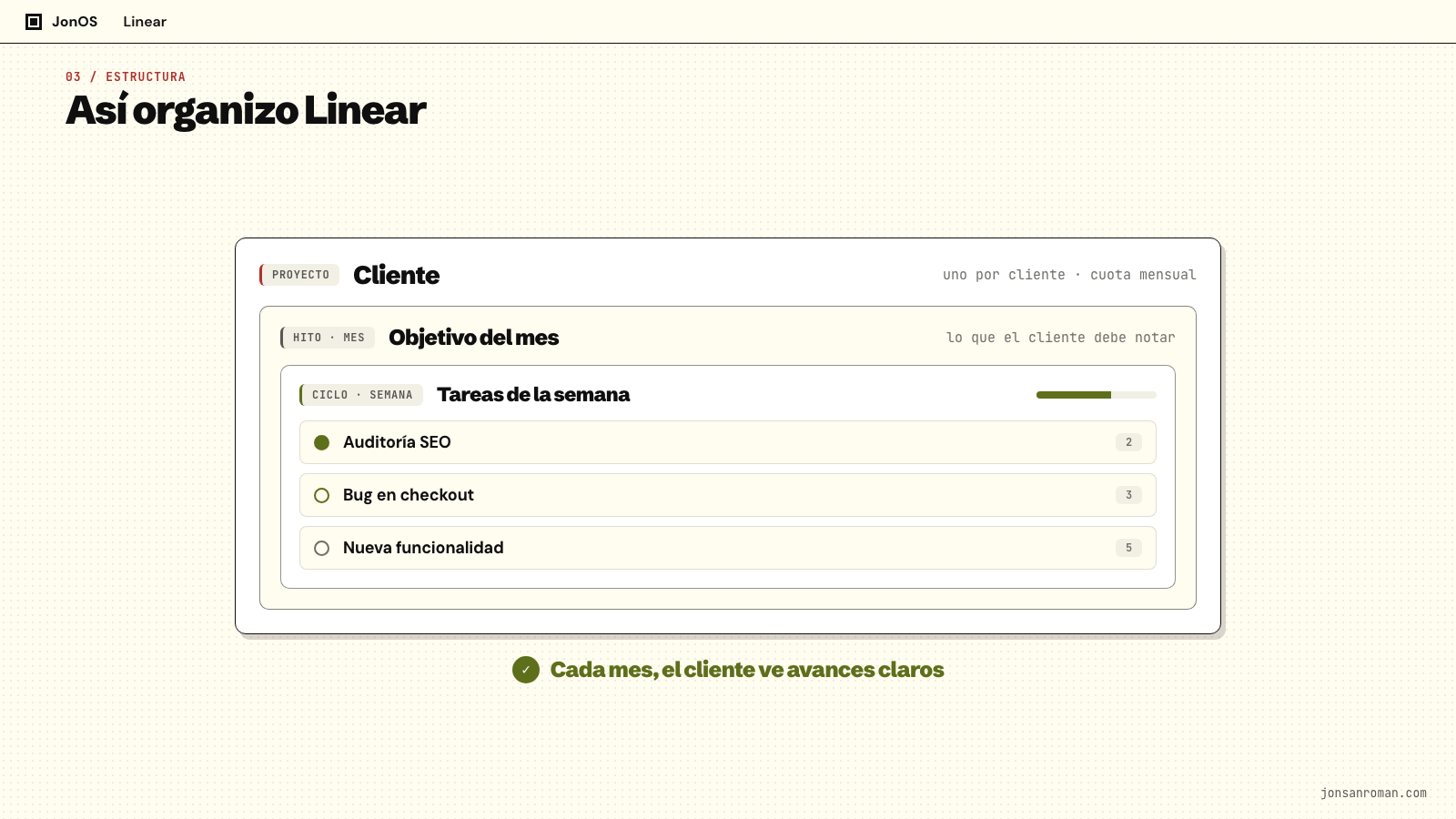
Task: Click the estimate badge 3 on Bug en checkout
Action: (x=1128, y=495)
